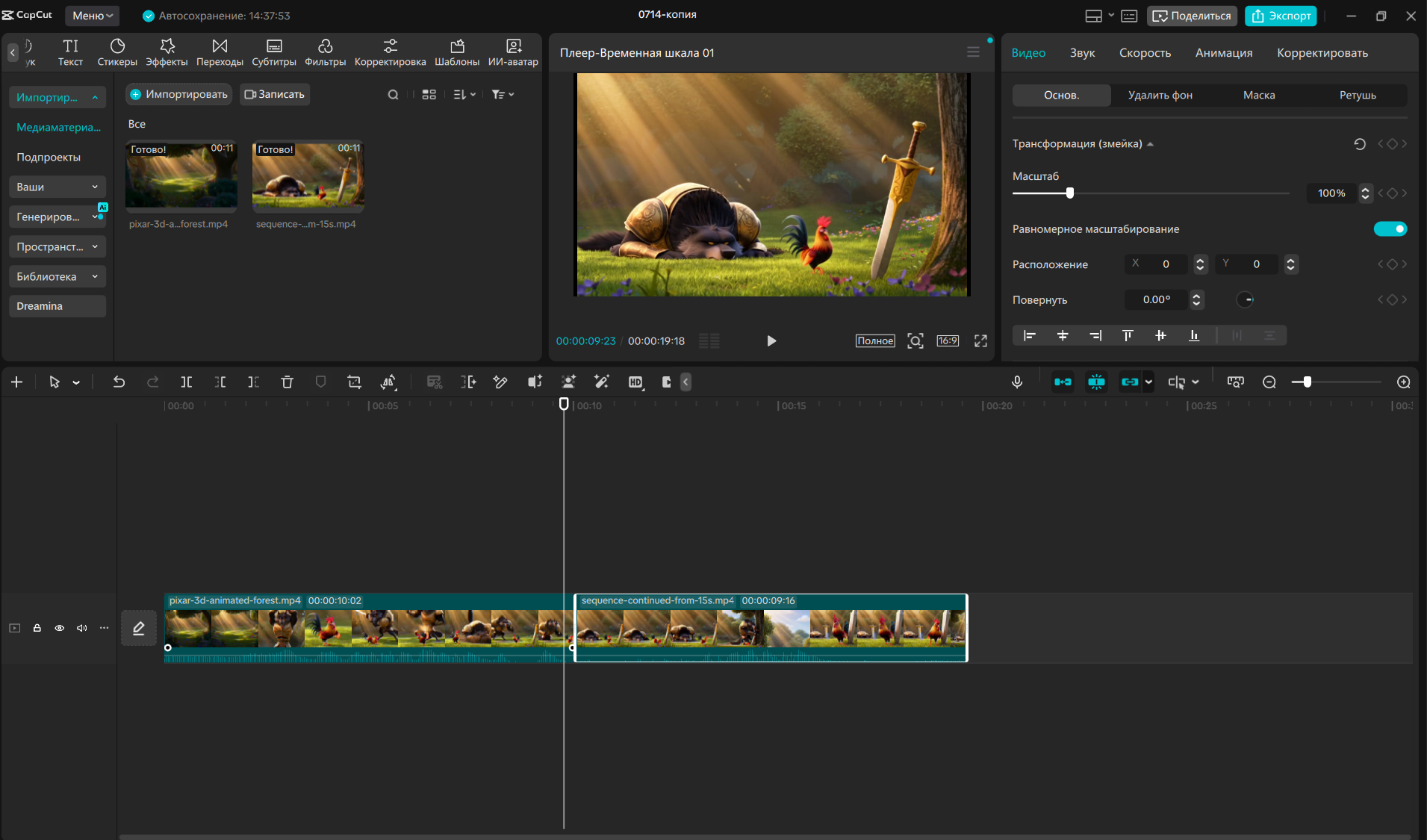1427x840 pixels.
Task: Click the track cover edit pencil icon
Action: (x=139, y=628)
